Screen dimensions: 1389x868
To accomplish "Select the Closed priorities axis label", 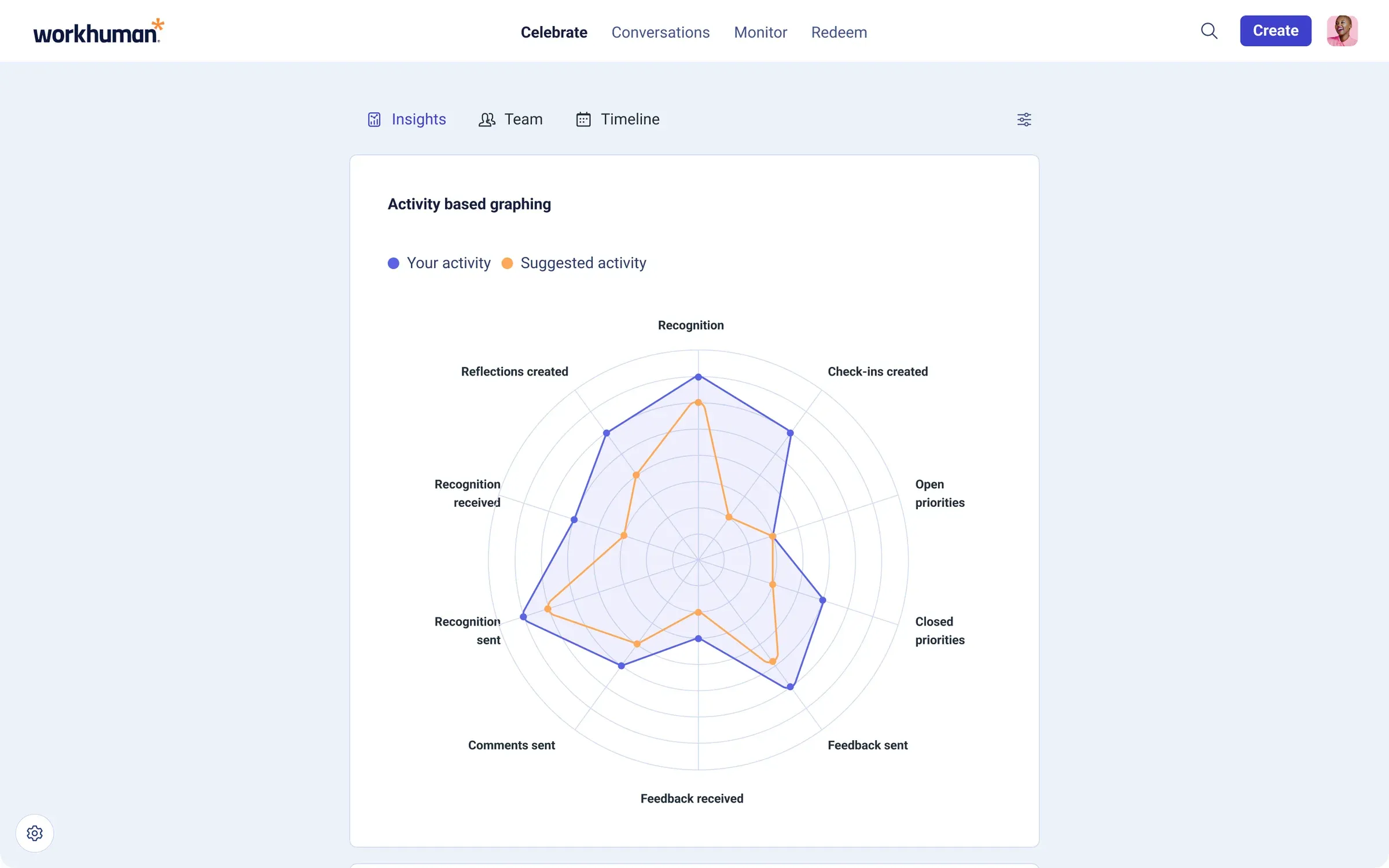I will click(x=940, y=631).
